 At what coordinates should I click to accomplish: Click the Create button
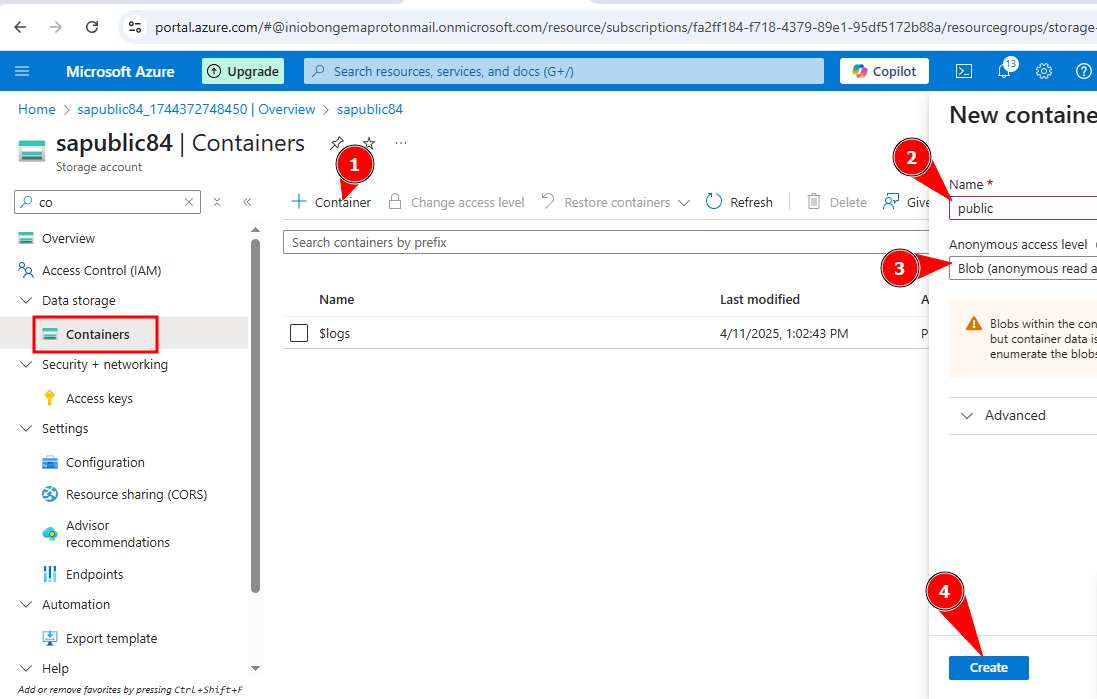989,668
